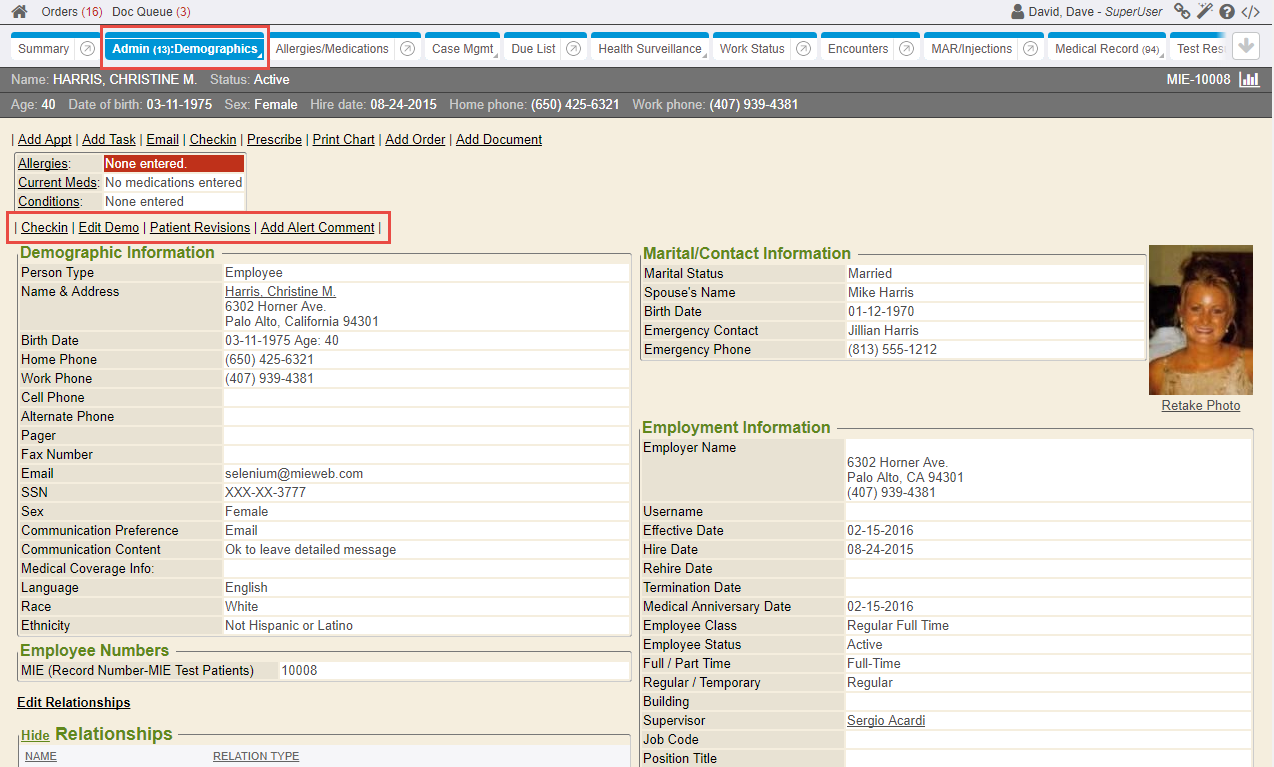Click the patient photo thumbnail
The image size is (1274, 767).
click(x=1200, y=320)
